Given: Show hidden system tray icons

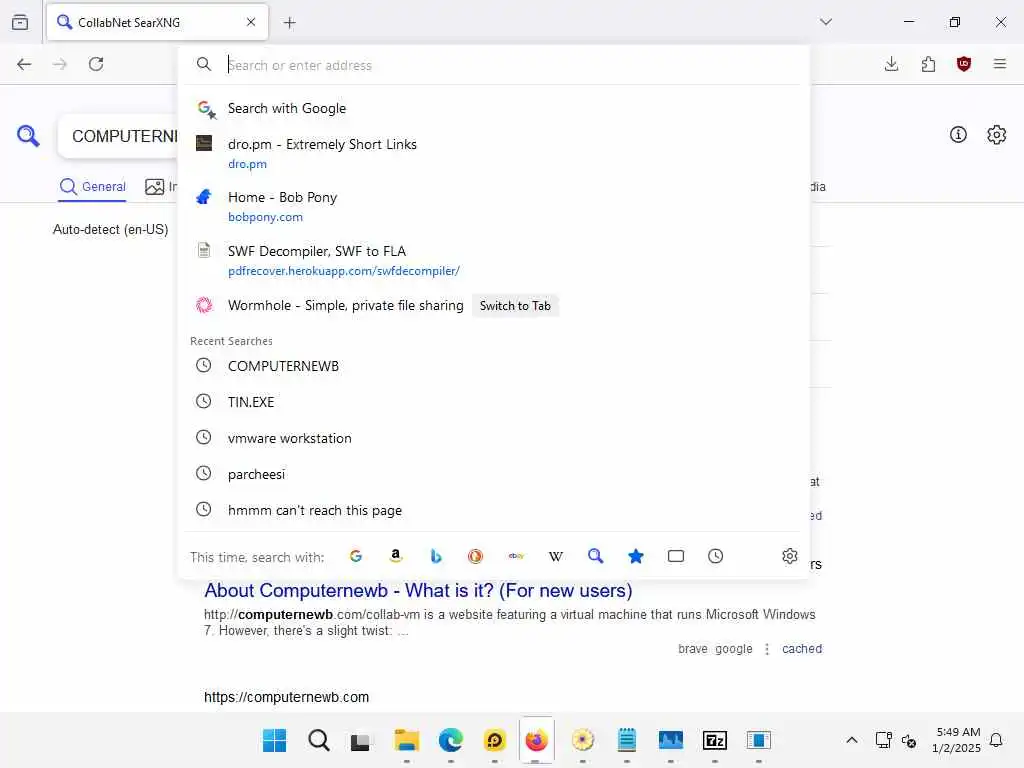Looking at the screenshot, I should [x=852, y=740].
